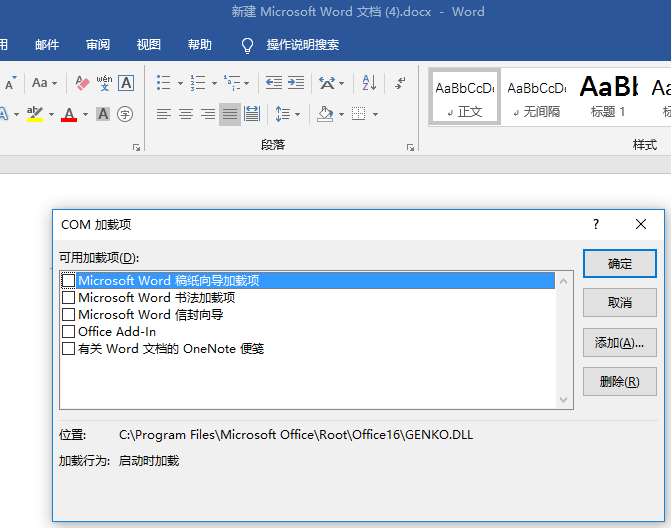Check Microsoft Word 稿纸向导加载项 box
The width and height of the screenshot is (671, 528).
68,281
